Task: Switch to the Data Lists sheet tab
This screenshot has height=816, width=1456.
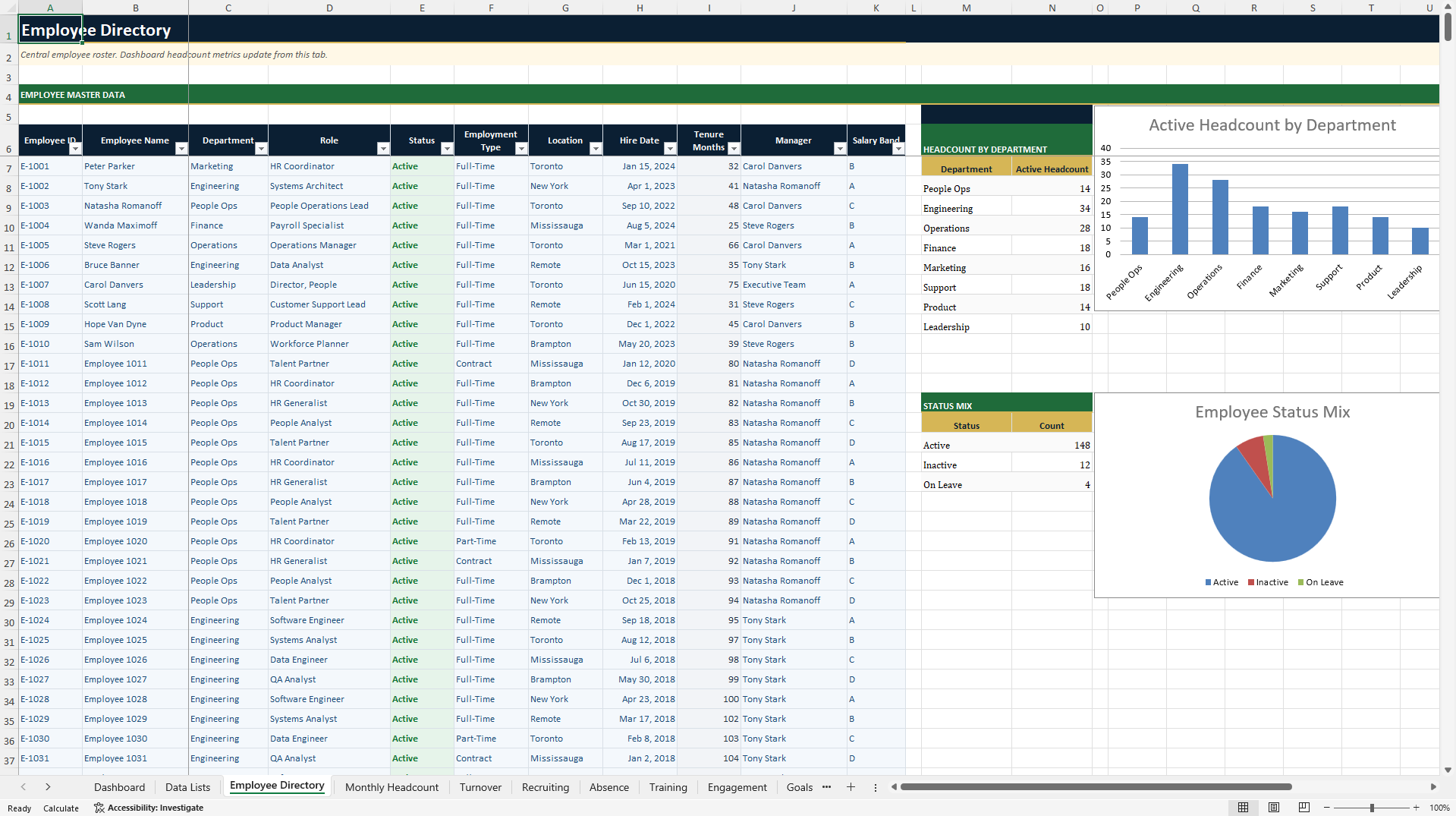Action: [x=187, y=787]
